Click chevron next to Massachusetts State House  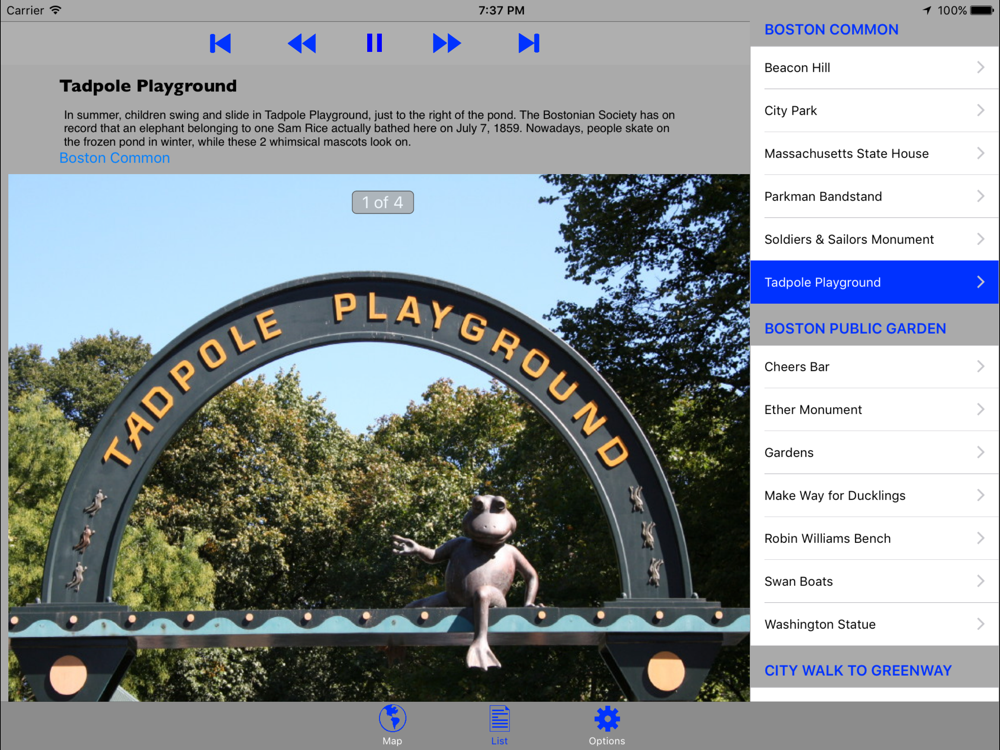tap(981, 152)
